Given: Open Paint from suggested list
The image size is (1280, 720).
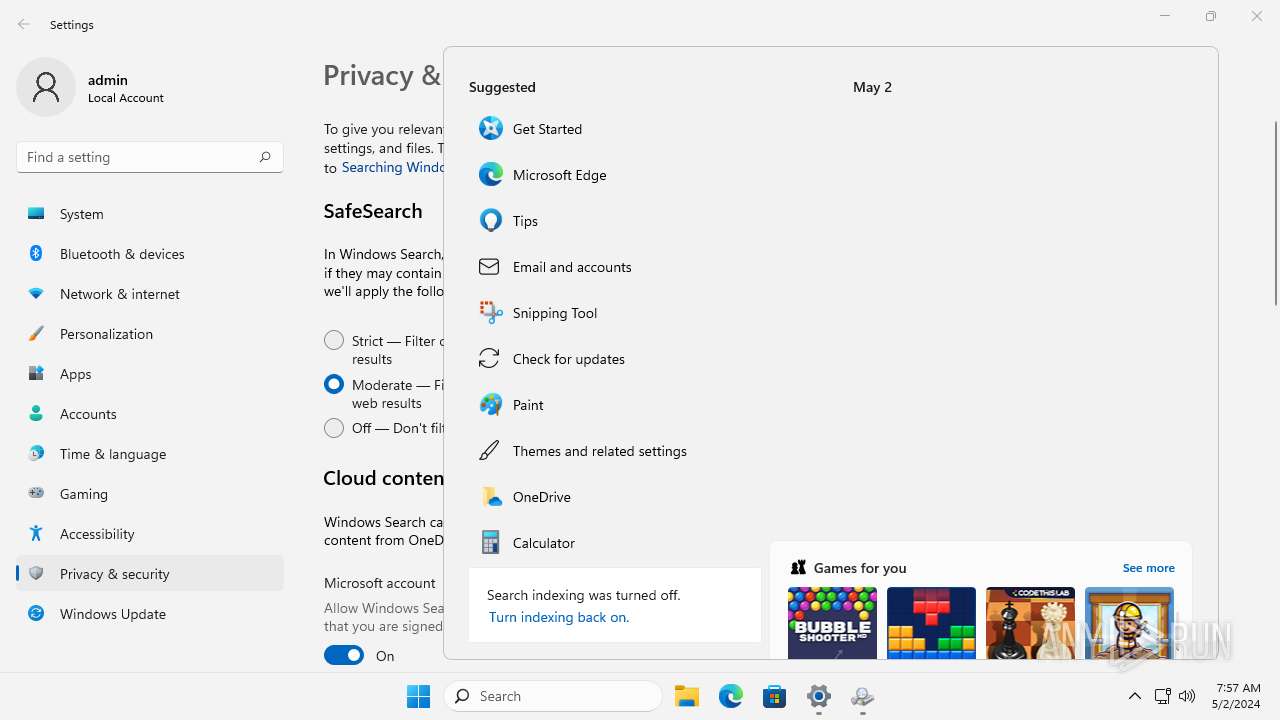Looking at the screenshot, I should (614, 405).
